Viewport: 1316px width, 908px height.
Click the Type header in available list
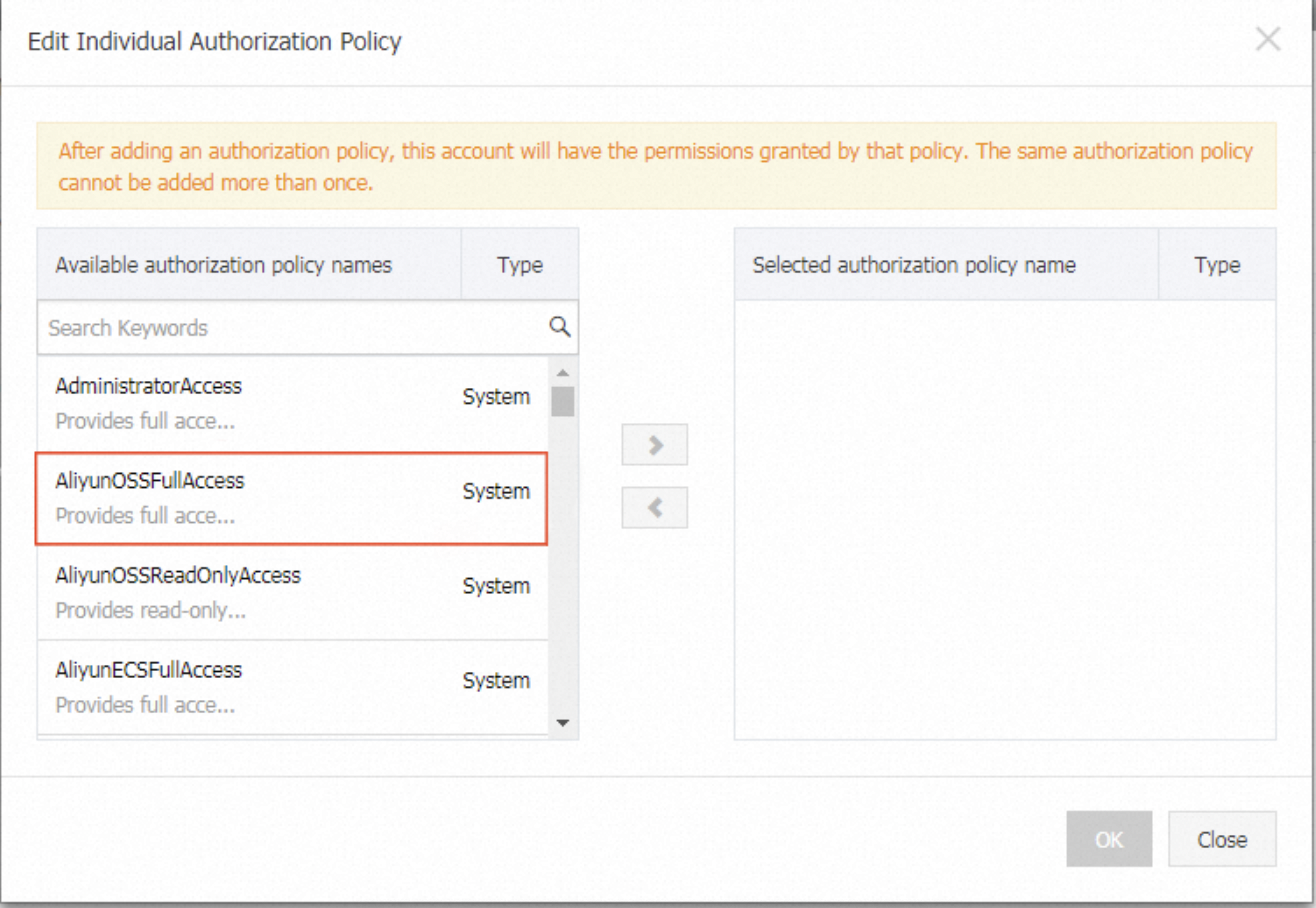(519, 265)
